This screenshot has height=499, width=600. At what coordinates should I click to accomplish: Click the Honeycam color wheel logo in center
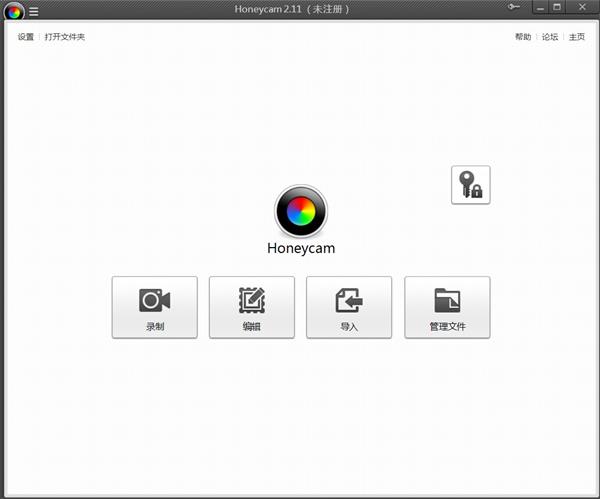coord(300,211)
